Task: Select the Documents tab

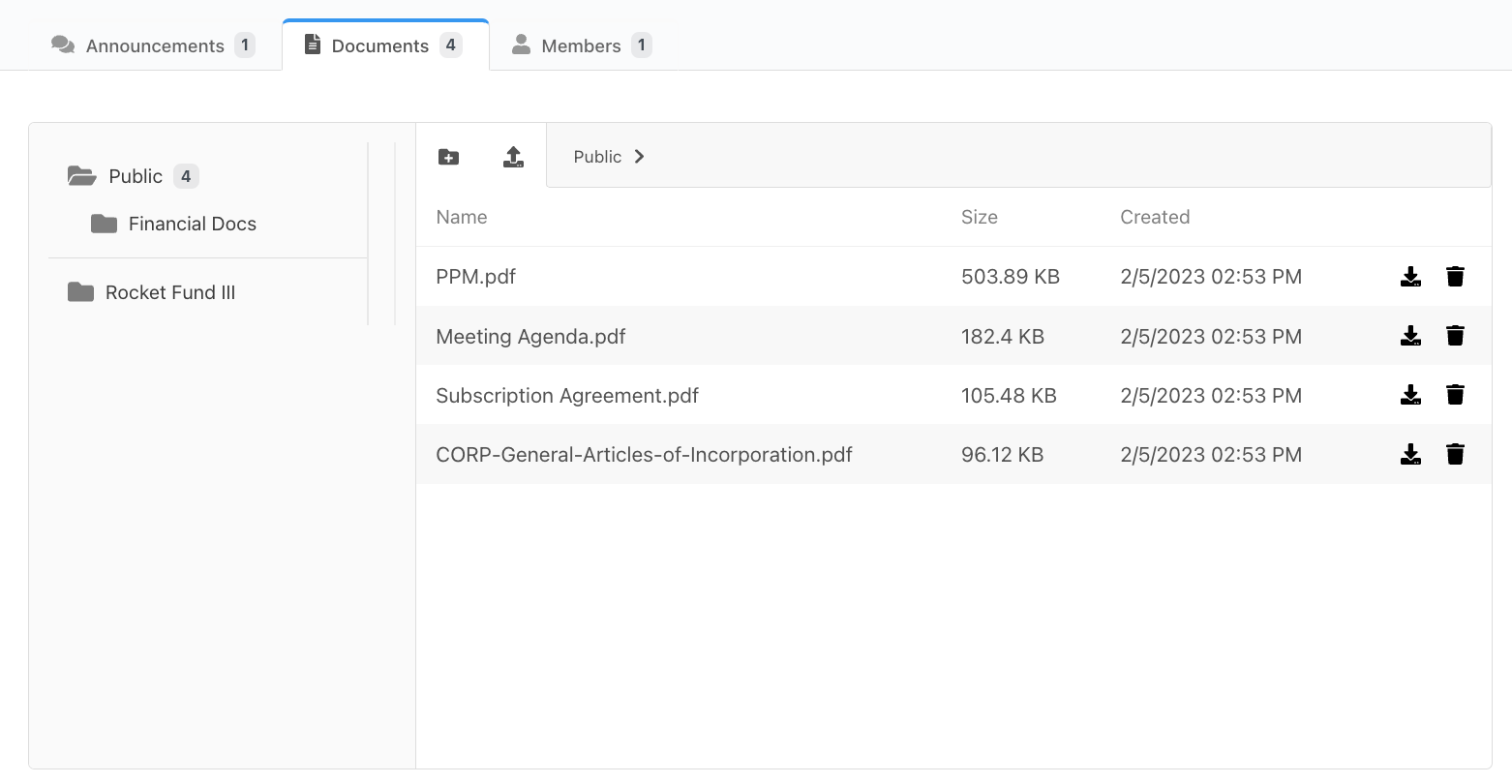Action: pos(385,45)
